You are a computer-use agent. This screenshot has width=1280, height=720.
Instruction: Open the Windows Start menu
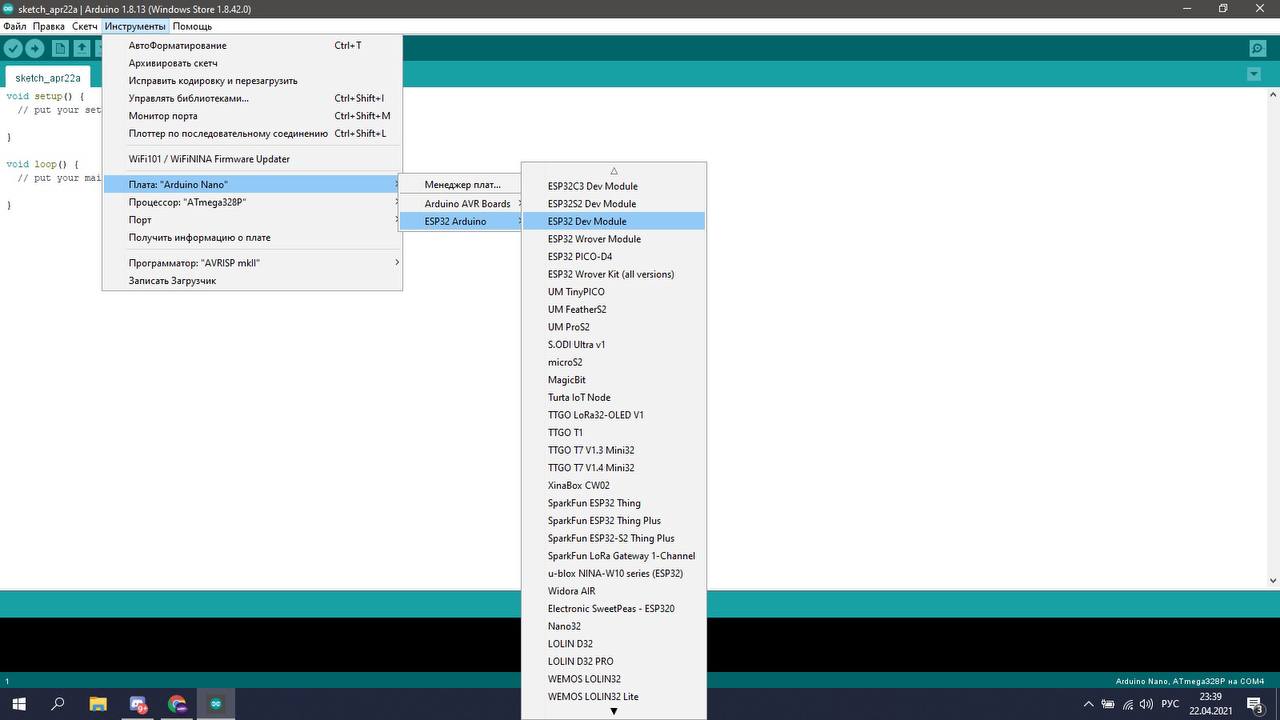coord(18,704)
